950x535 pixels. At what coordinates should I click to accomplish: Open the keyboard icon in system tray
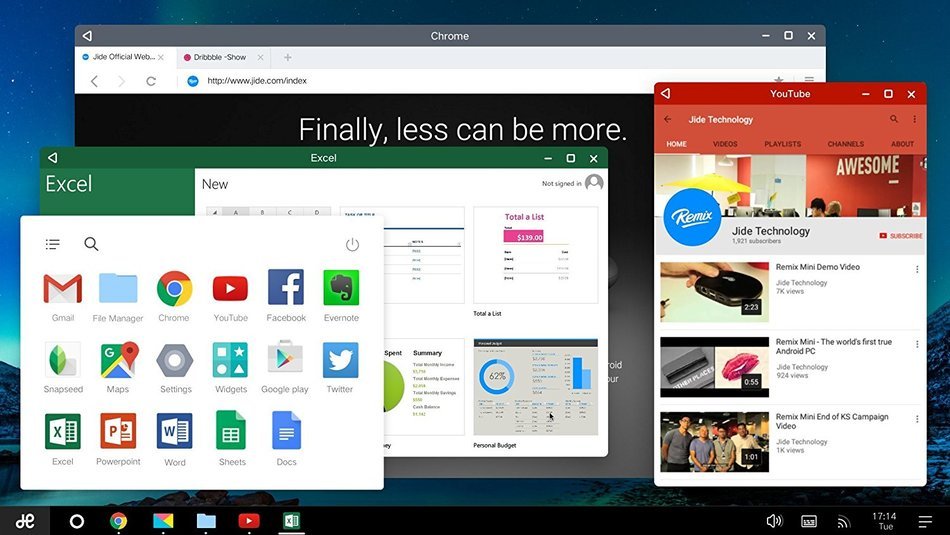coord(809,522)
